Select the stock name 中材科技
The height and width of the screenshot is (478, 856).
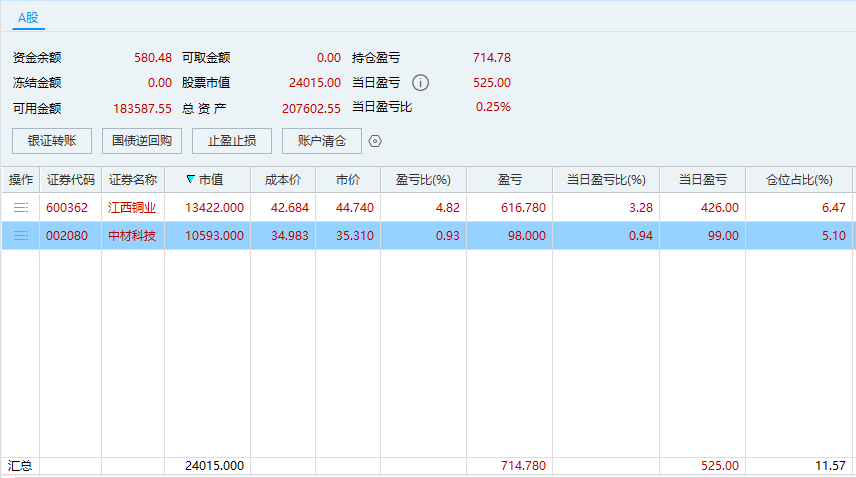click(x=132, y=236)
